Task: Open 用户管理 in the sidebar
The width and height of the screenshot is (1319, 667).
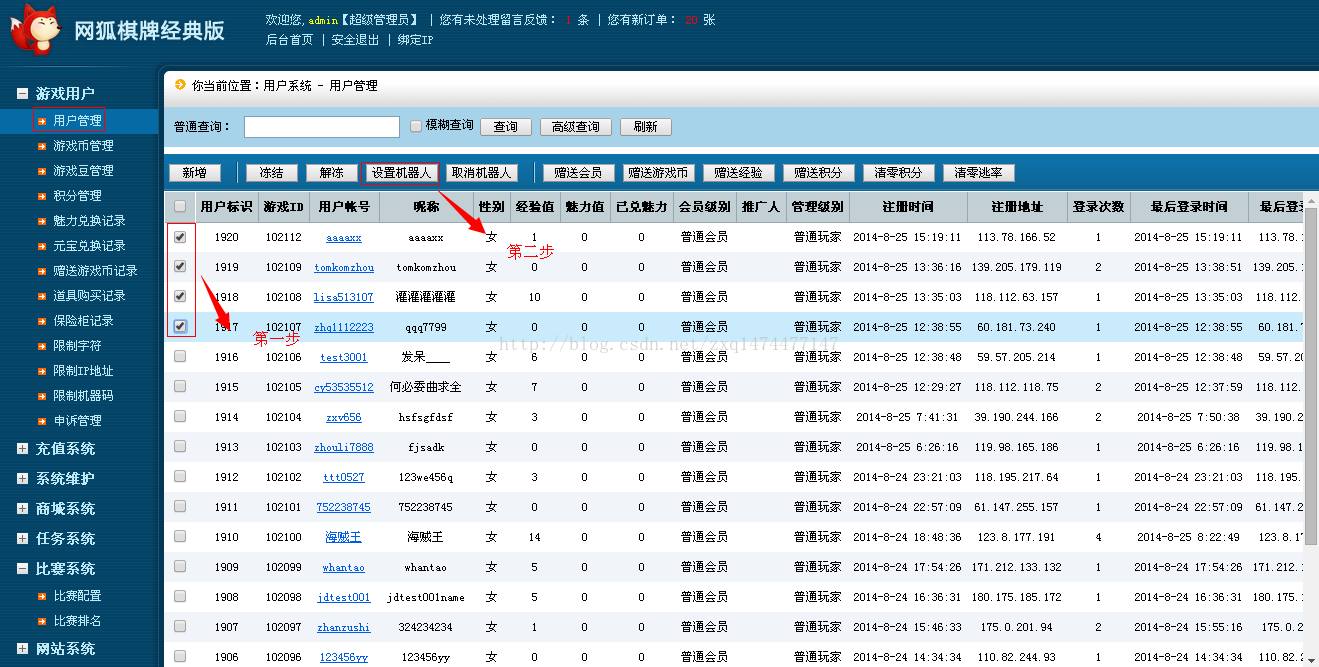Action: click(78, 121)
